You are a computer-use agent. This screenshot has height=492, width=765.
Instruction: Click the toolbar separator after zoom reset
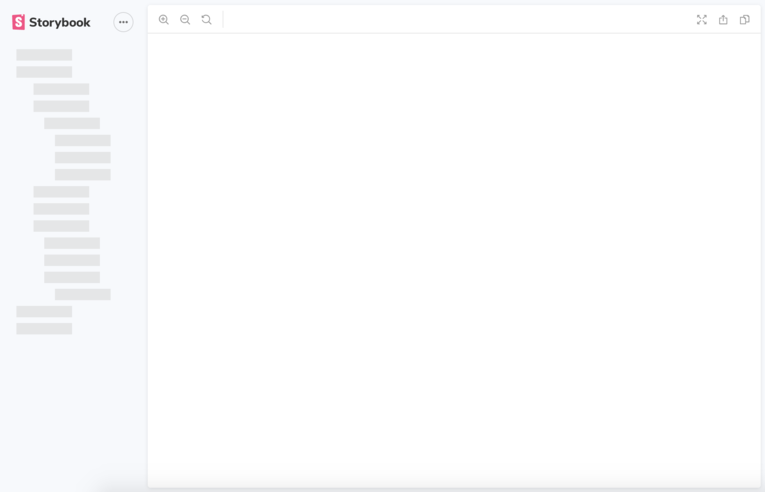tap(223, 20)
